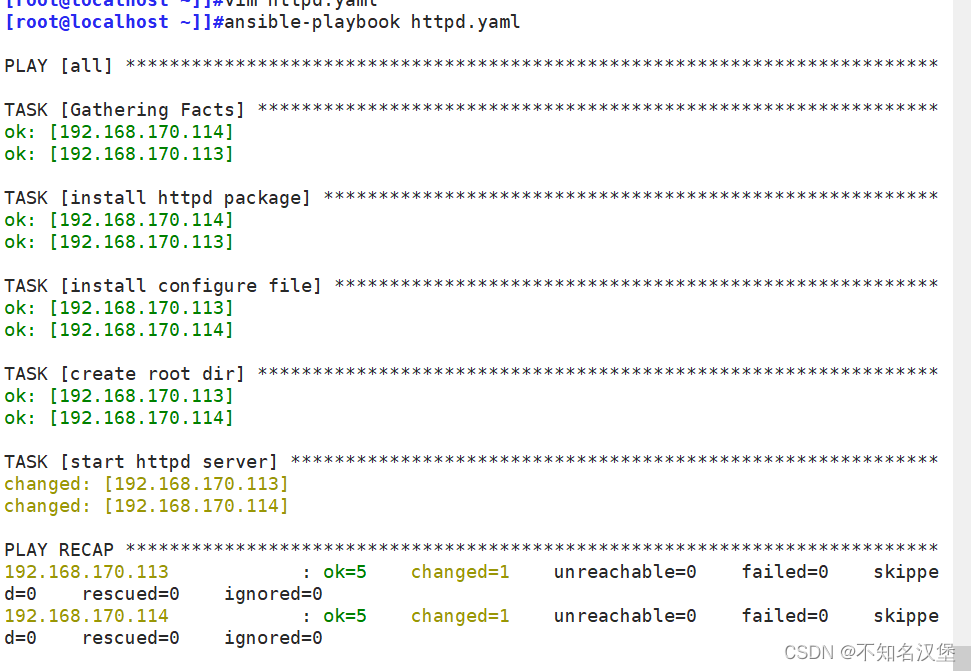
Task: Click unreachable=0 in the 192.168.170.113 recap row
Action: [x=625, y=572]
